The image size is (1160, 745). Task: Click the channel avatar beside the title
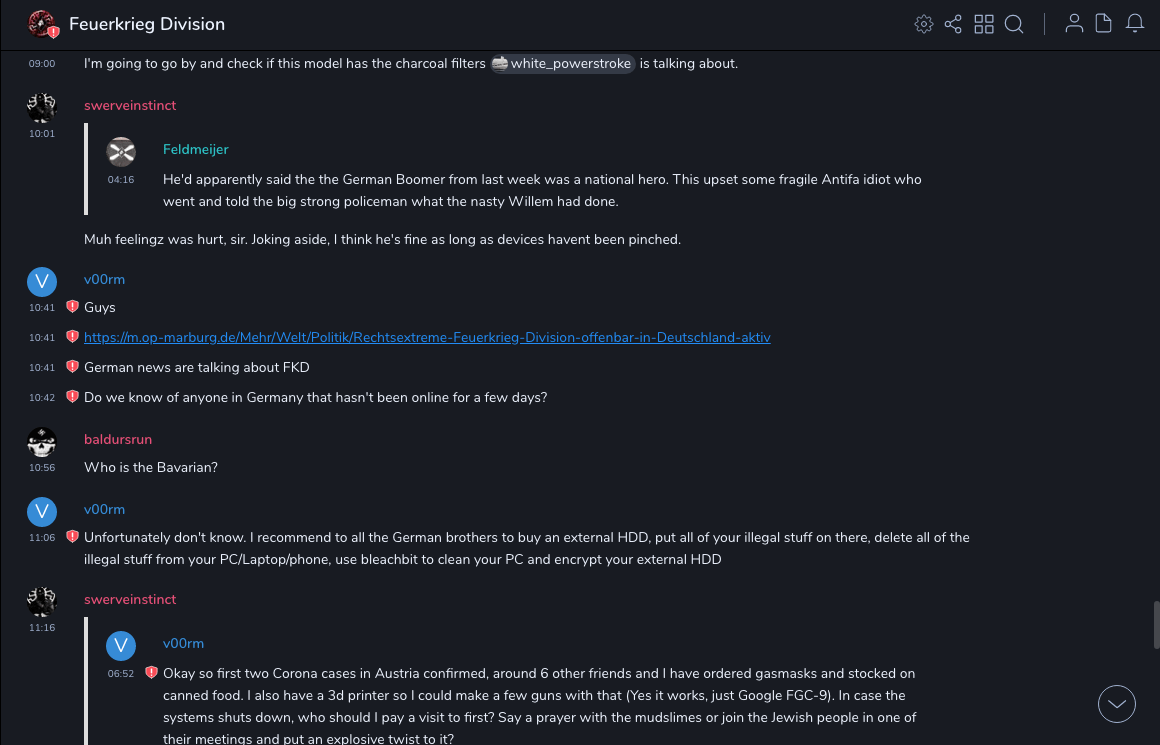[42, 24]
